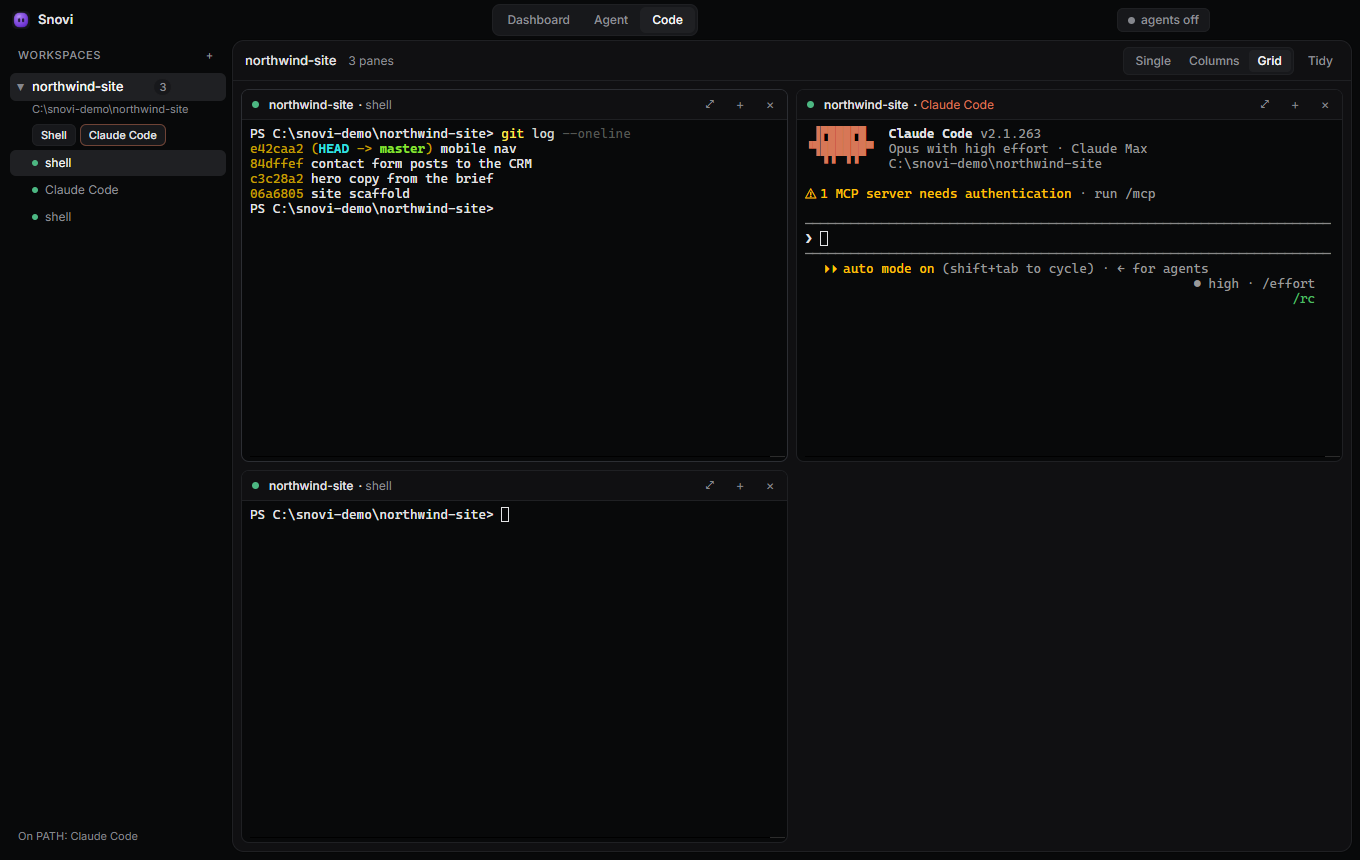This screenshot has height=860, width=1360.
Task: Click the auto mode double-arrow indicator
Action: point(830,269)
